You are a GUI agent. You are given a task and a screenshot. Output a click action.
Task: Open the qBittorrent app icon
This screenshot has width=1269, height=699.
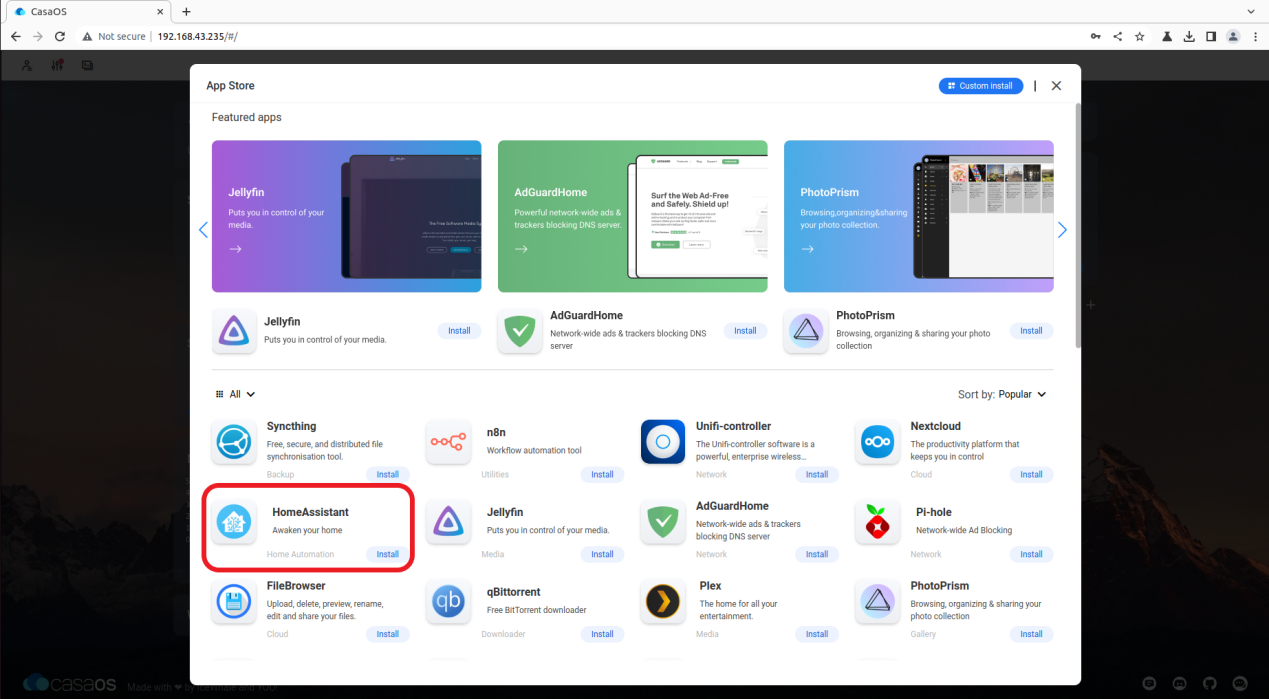pyautogui.click(x=449, y=602)
